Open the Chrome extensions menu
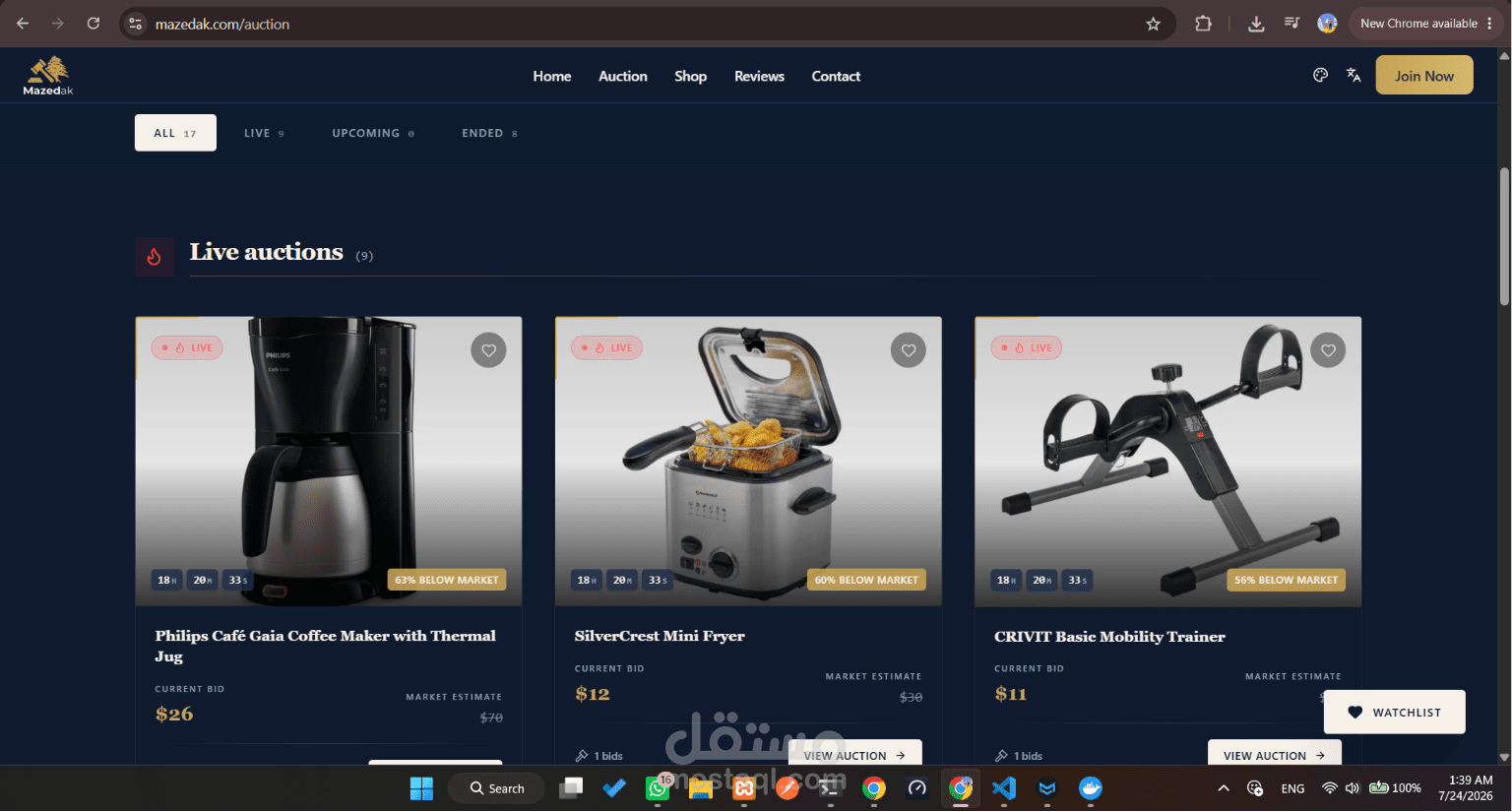This screenshot has width=1512, height=812. coord(1203,24)
